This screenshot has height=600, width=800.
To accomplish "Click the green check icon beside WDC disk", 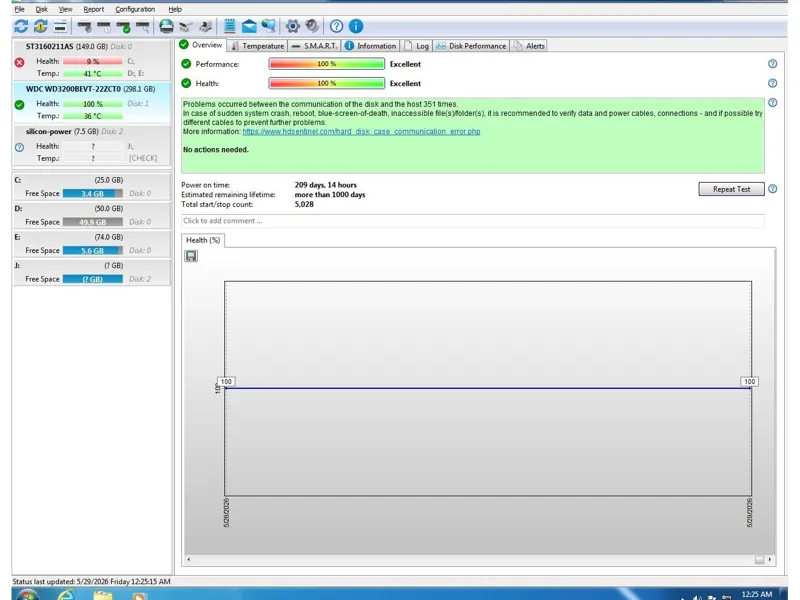I will [x=19, y=105].
